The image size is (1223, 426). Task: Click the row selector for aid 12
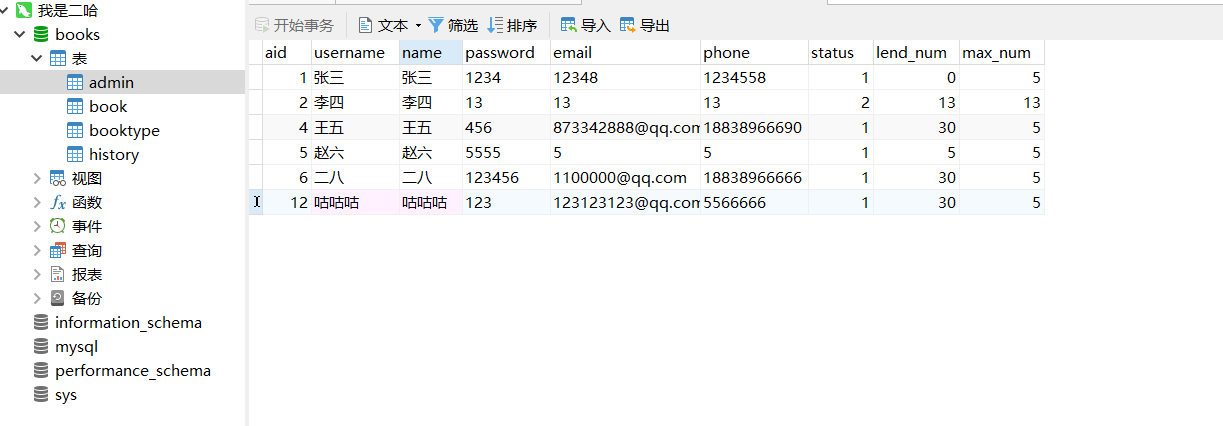255,203
